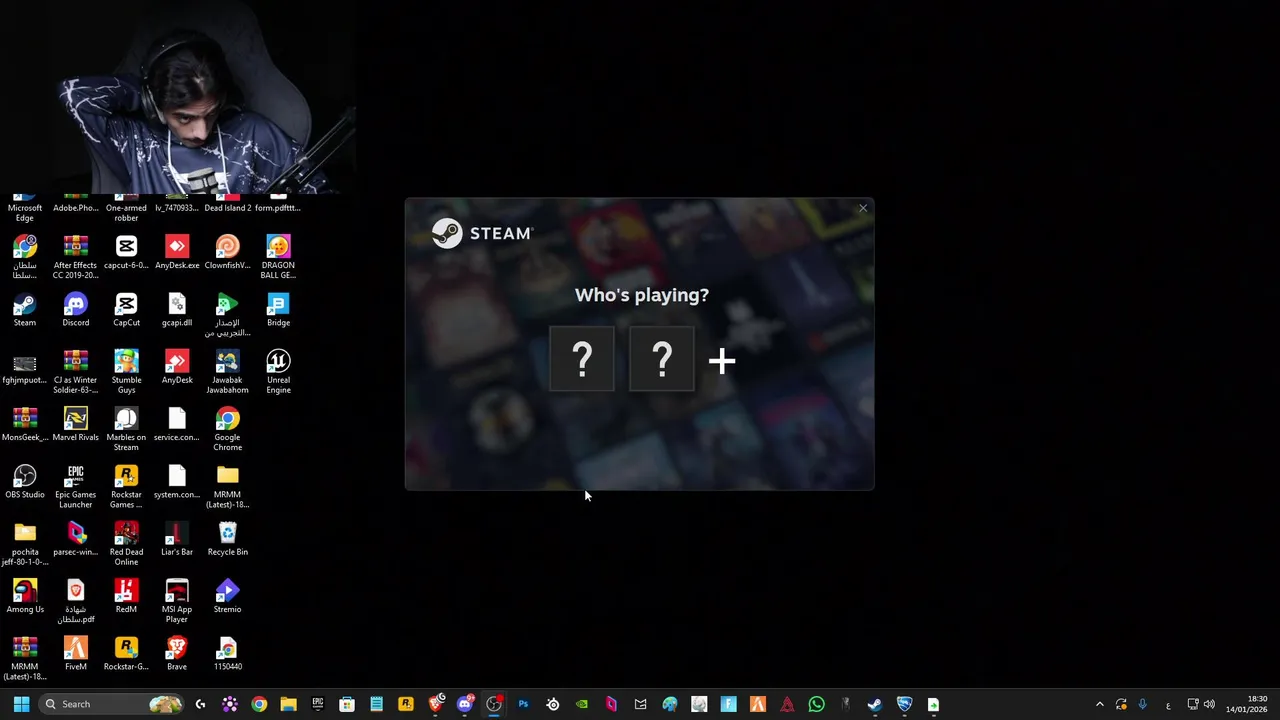
Task: Switch to OBS Studio in the taskbar
Action: click(x=494, y=704)
